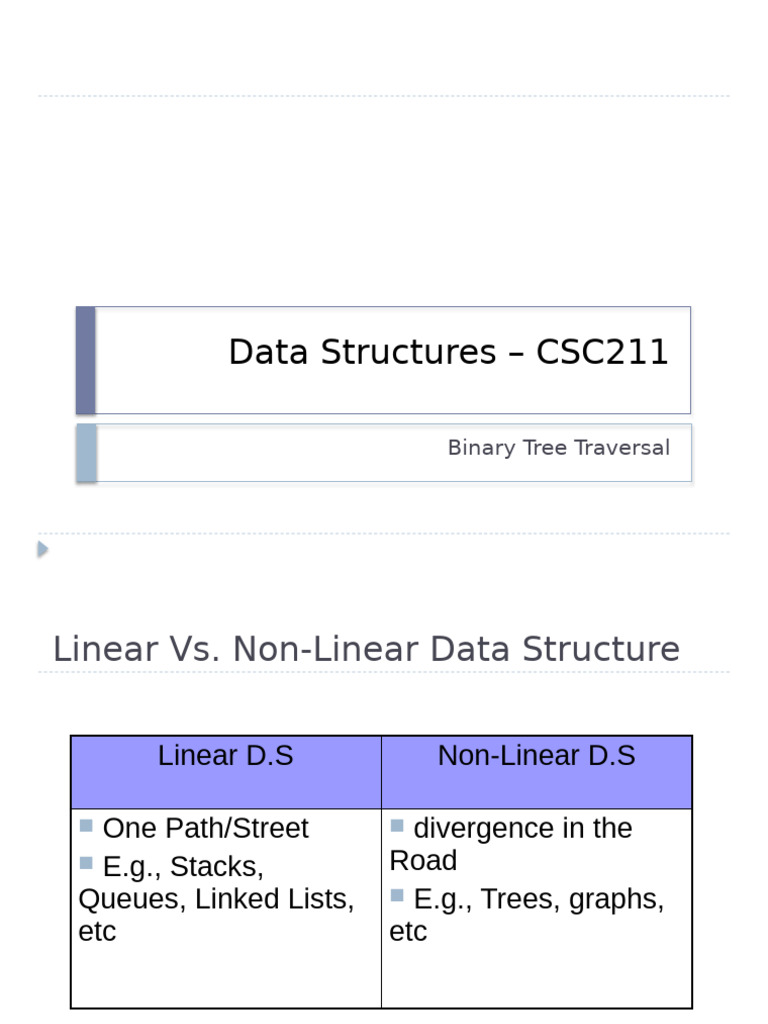This screenshot has width=768, height=1024.
Task: Click the light blue accent bar beside the subtitle
Action: 86,452
